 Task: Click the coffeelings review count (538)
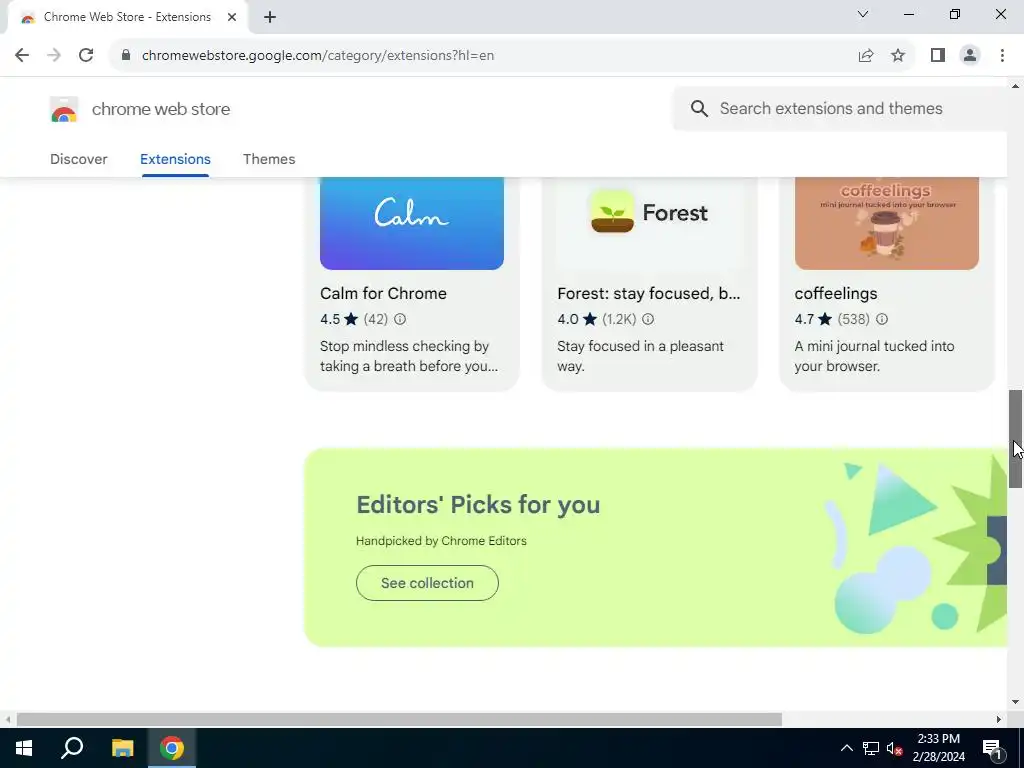click(x=854, y=319)
